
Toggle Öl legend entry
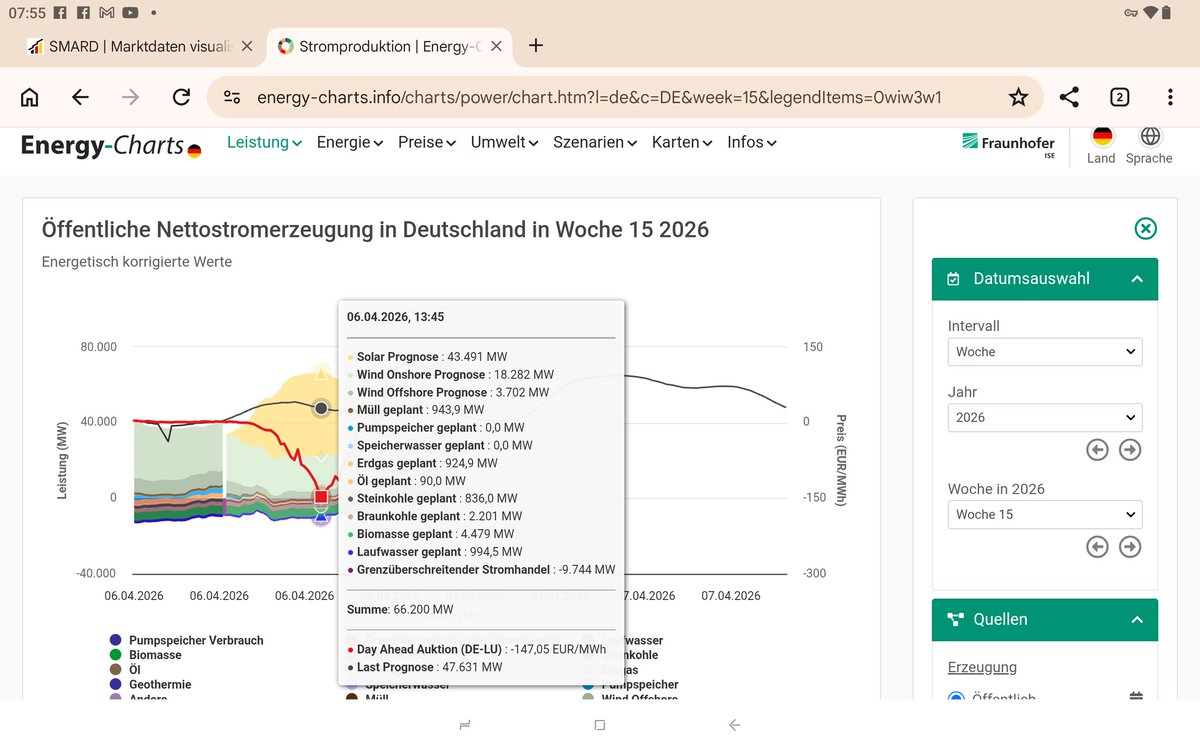(126, 670)
